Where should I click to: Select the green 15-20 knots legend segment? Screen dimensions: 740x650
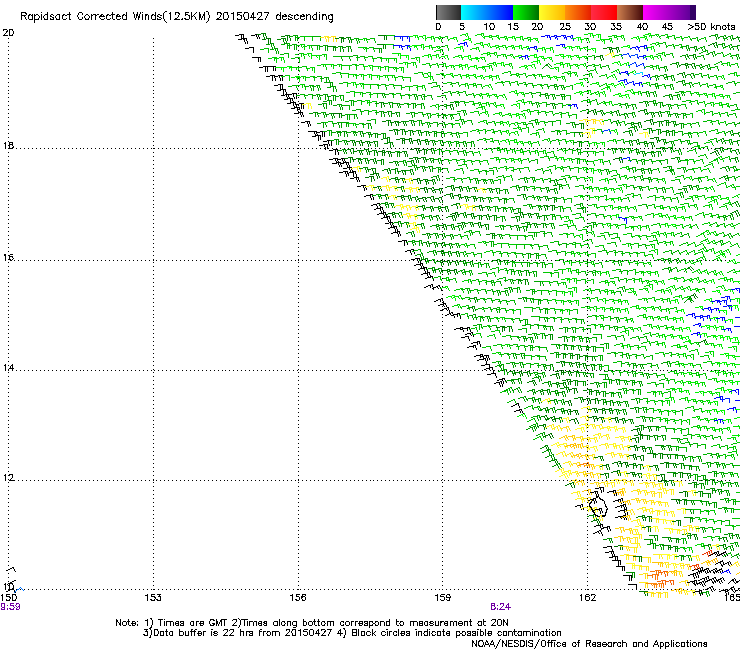pyautogui.click(x=526, y=12)
